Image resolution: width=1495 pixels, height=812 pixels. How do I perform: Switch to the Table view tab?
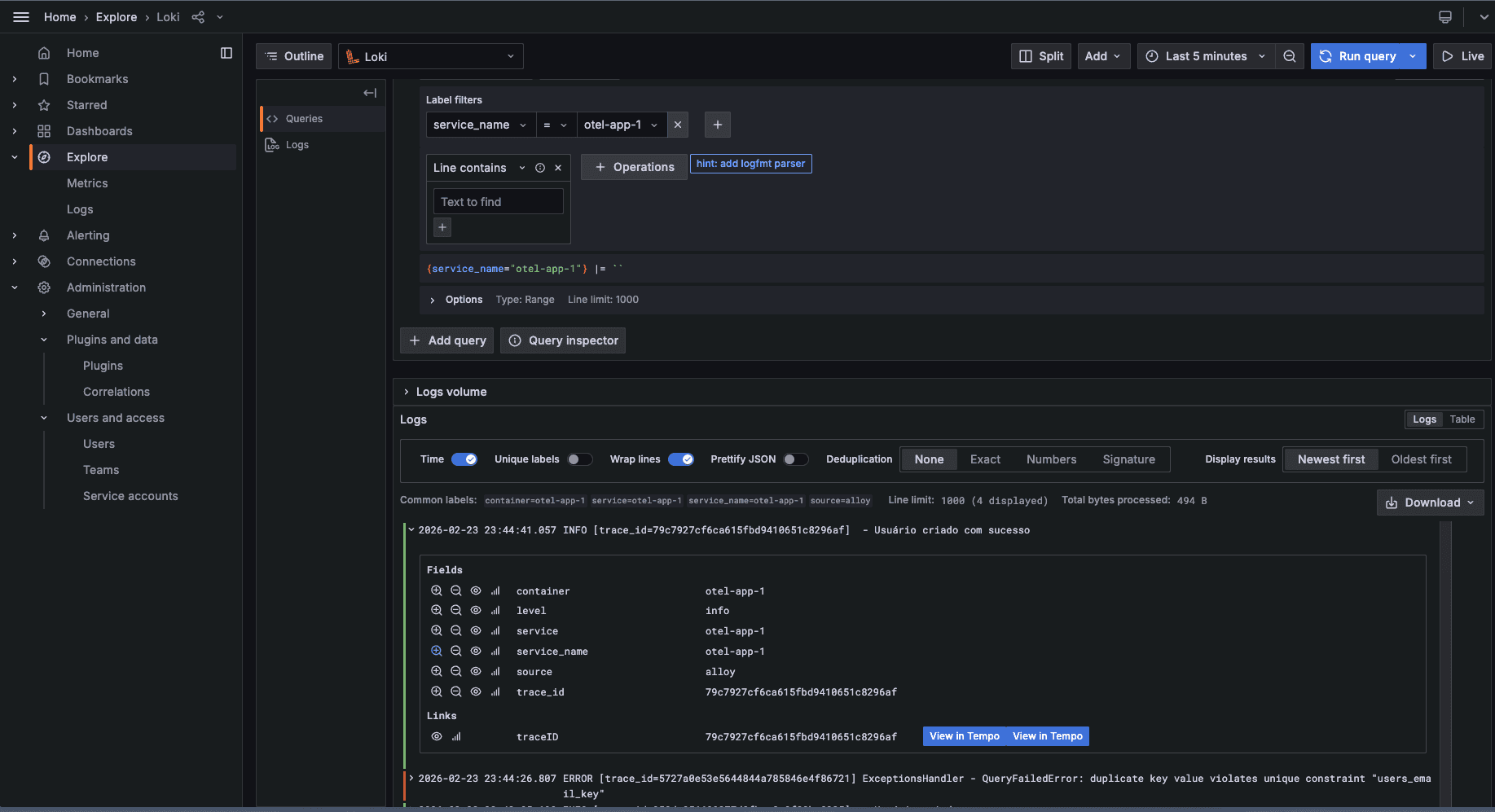tap(1462, 419)
